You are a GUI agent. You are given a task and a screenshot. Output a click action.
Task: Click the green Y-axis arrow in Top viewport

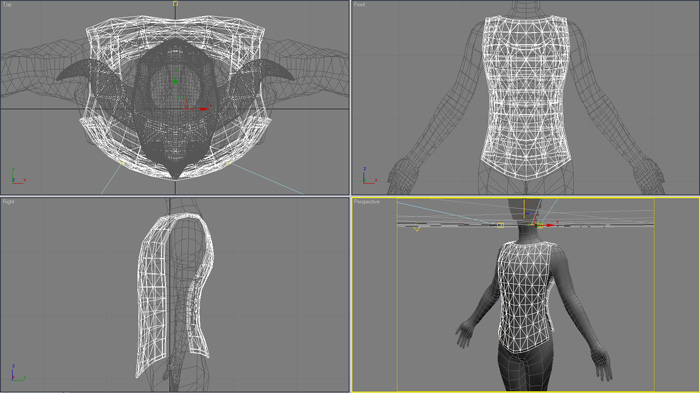175,79
